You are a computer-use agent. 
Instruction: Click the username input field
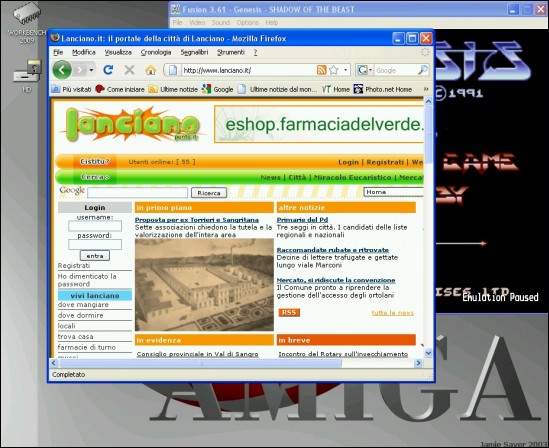[x=95, y=226]
